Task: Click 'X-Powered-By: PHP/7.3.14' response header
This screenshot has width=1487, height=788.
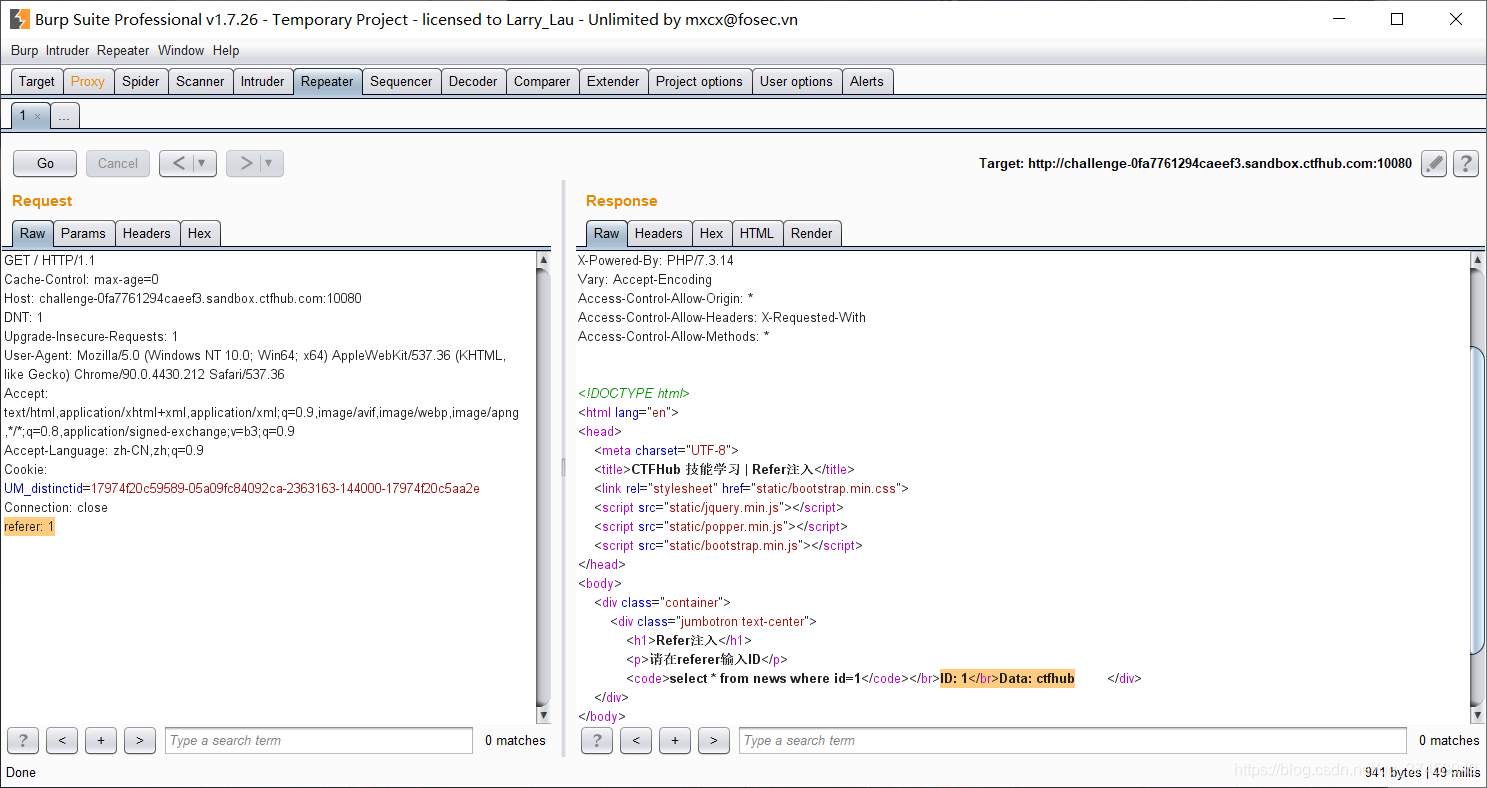Action: (x=656, y=260)
